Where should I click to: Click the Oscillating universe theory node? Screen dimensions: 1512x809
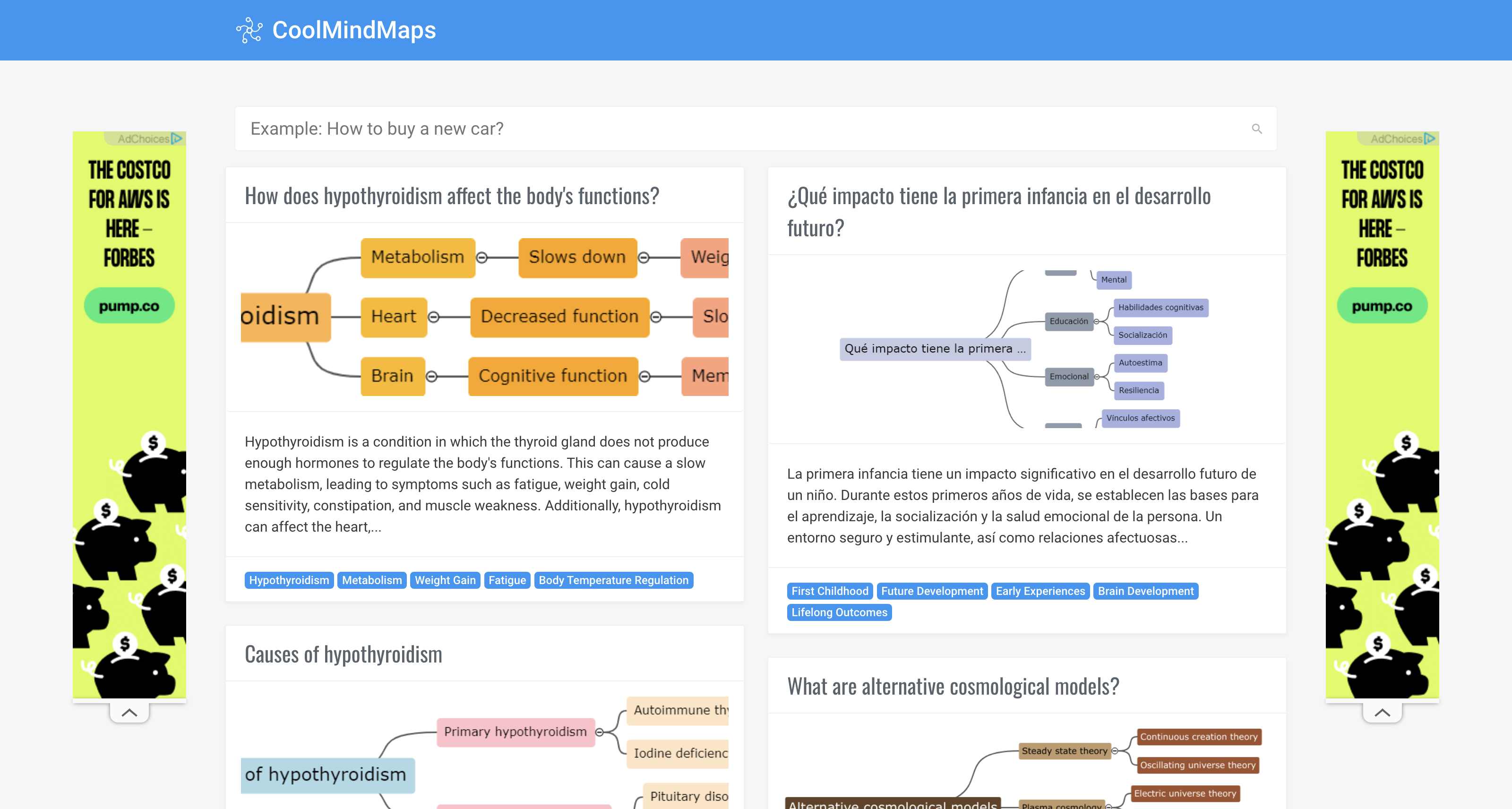[x=1197, y=765]
